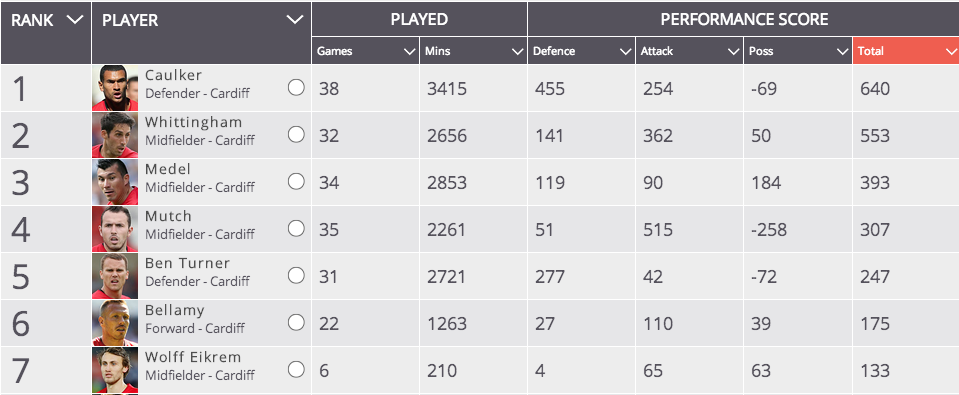Select Whittingham's radio button

point(296,135)
